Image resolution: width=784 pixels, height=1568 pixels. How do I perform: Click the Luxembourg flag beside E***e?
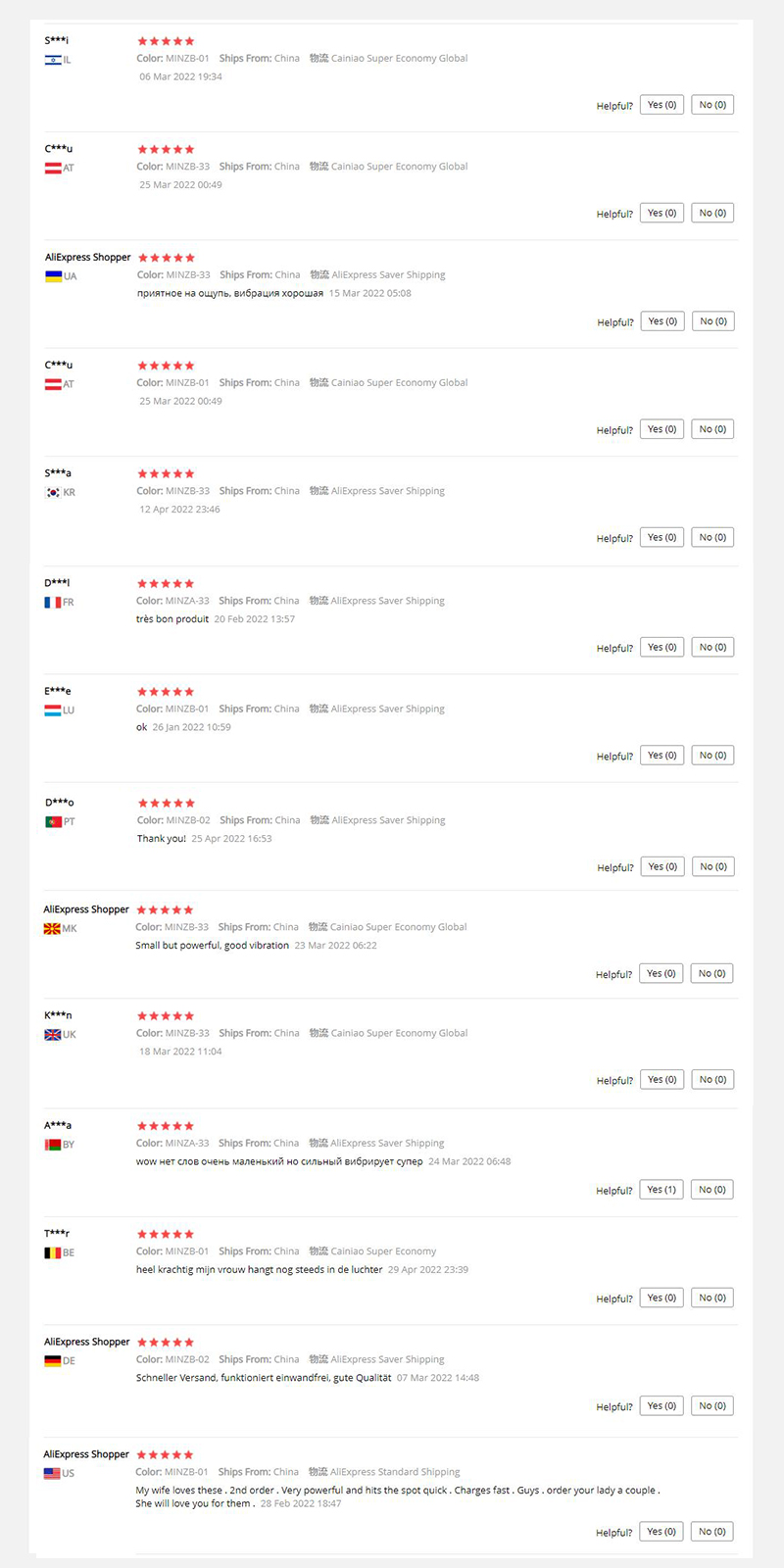pos(53,710)
